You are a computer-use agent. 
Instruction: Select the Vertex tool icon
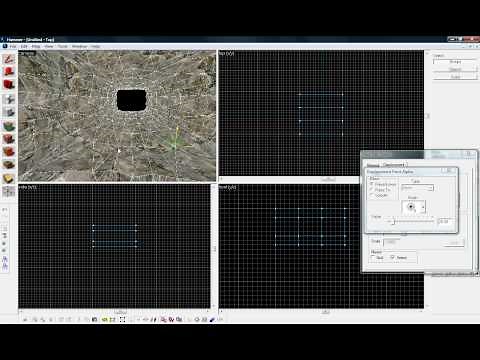point(9,192)
